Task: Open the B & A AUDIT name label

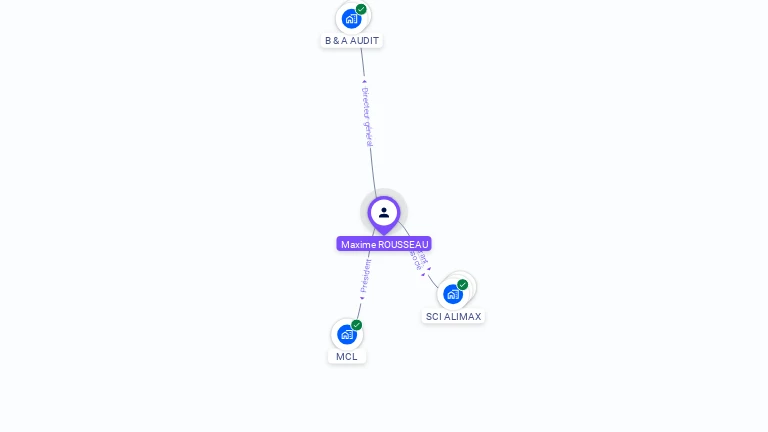Action: click(352, 41)
